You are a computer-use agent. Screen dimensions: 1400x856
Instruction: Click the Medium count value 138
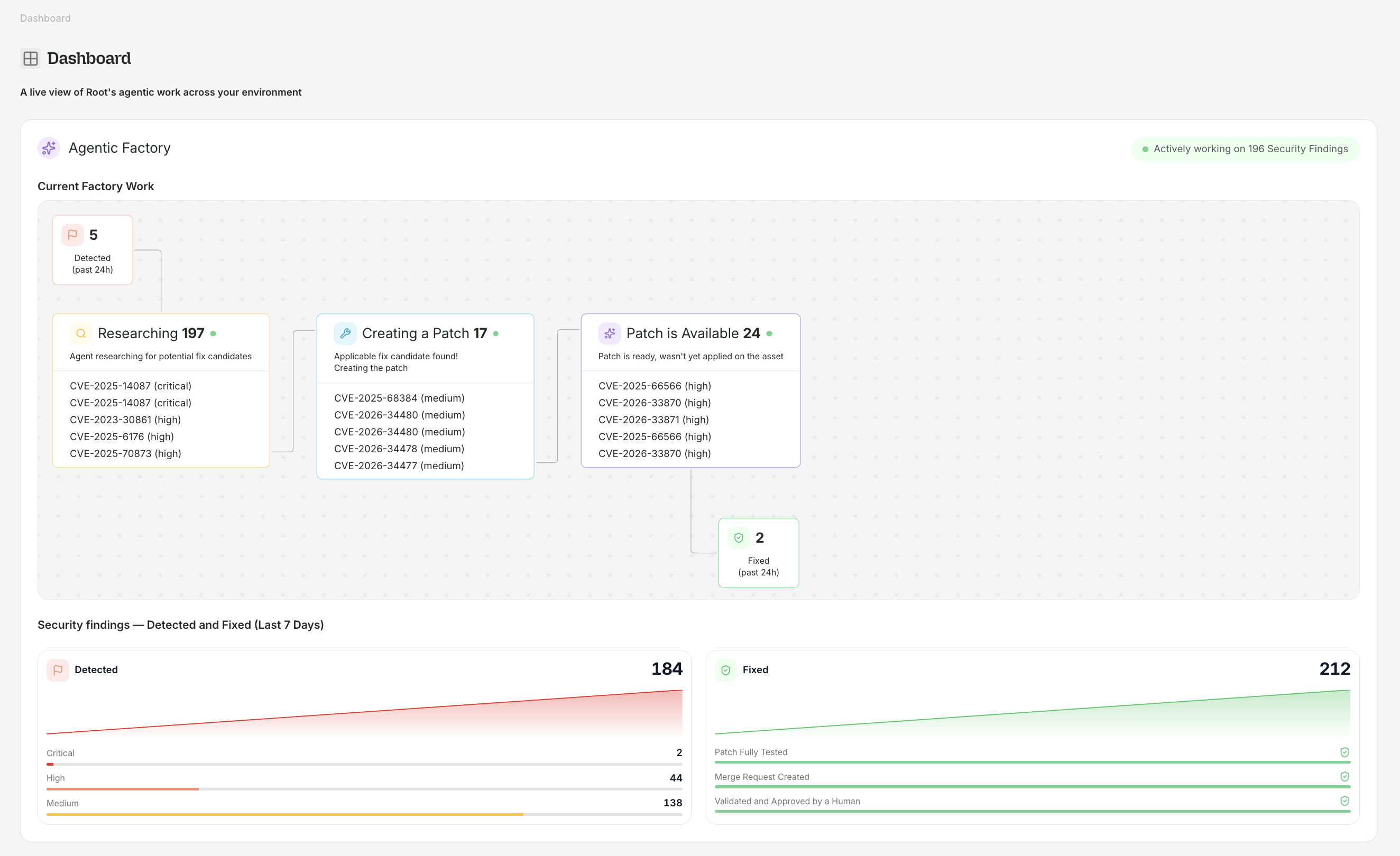click(x=673, y=803)
